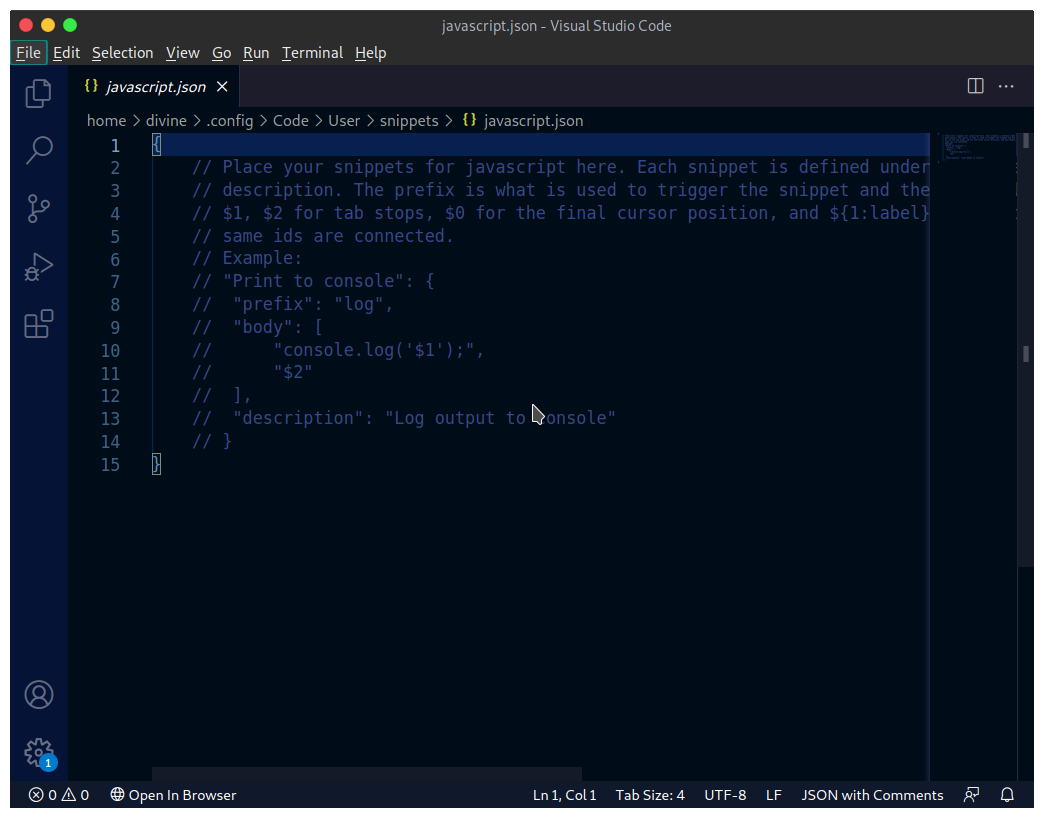Open the Accounts menu icon

point(39,695)
